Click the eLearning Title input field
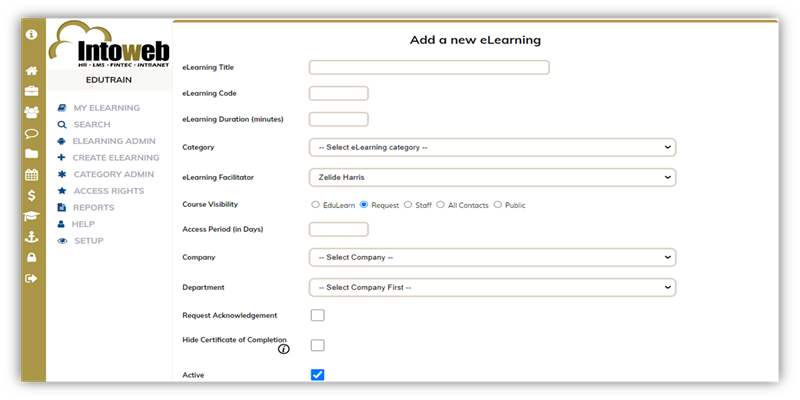 tap(429, 68)
